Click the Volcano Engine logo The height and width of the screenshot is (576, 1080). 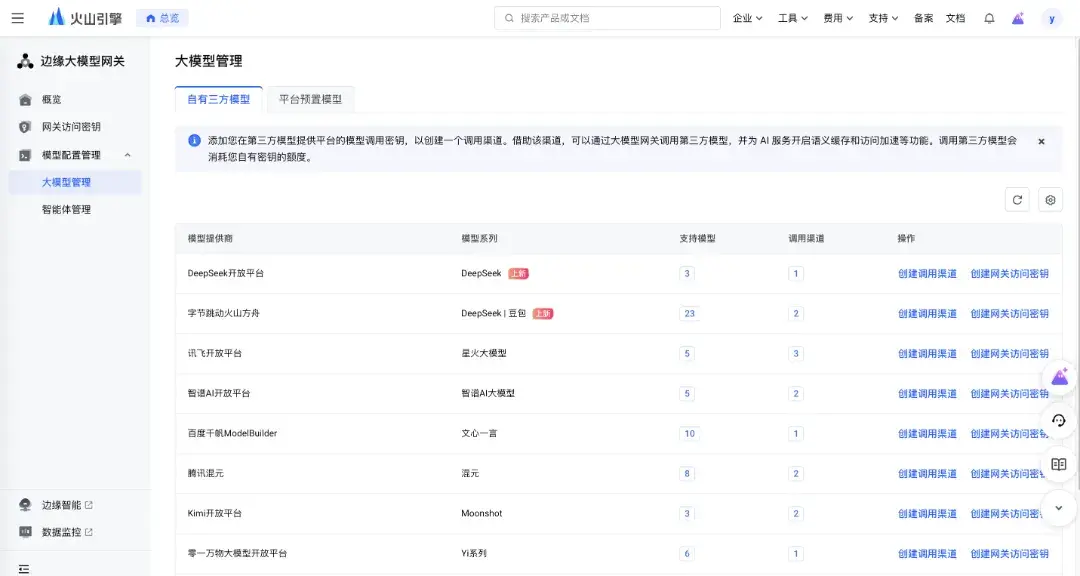click(85, 18)
